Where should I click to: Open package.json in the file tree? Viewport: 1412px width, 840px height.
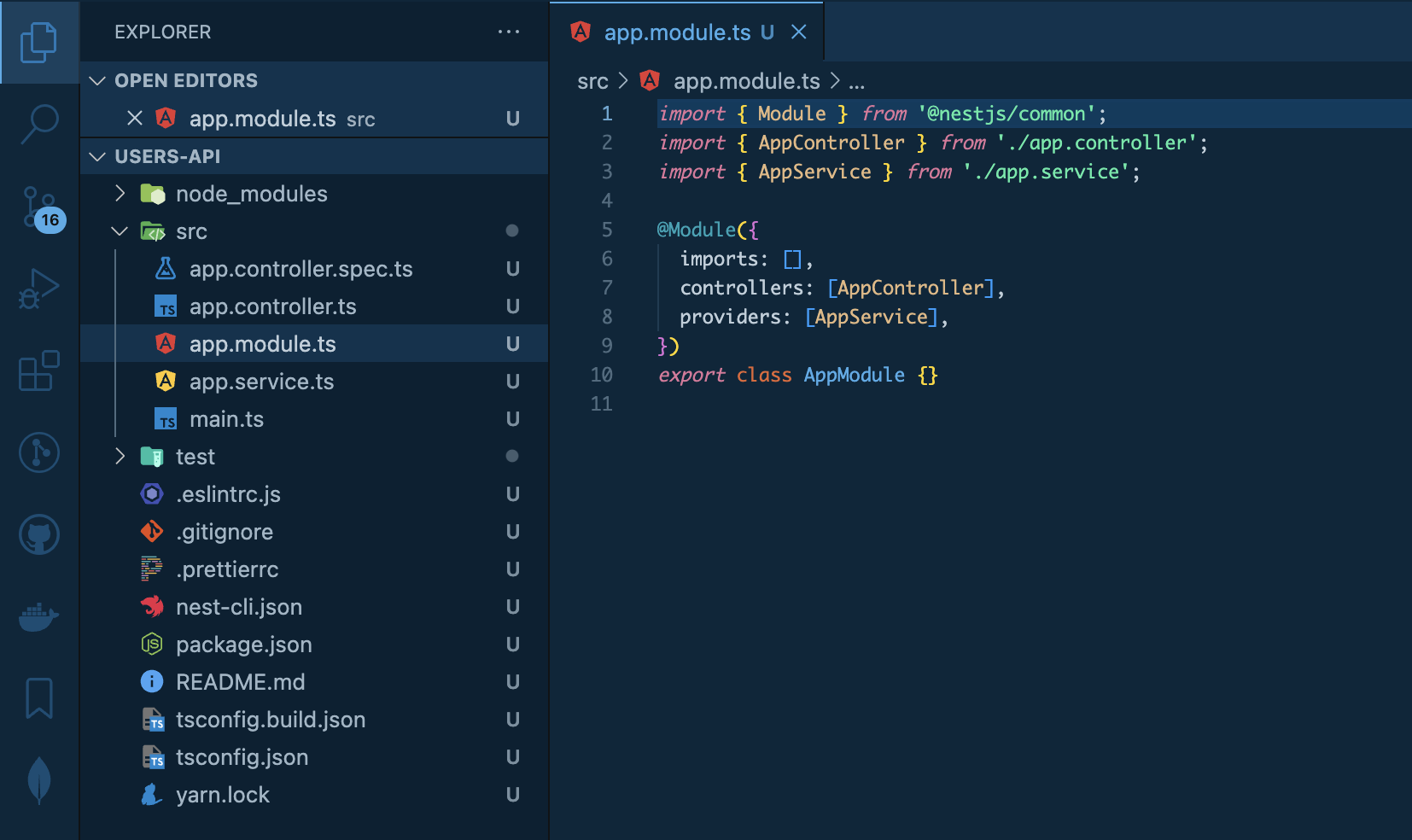[243, 645]
